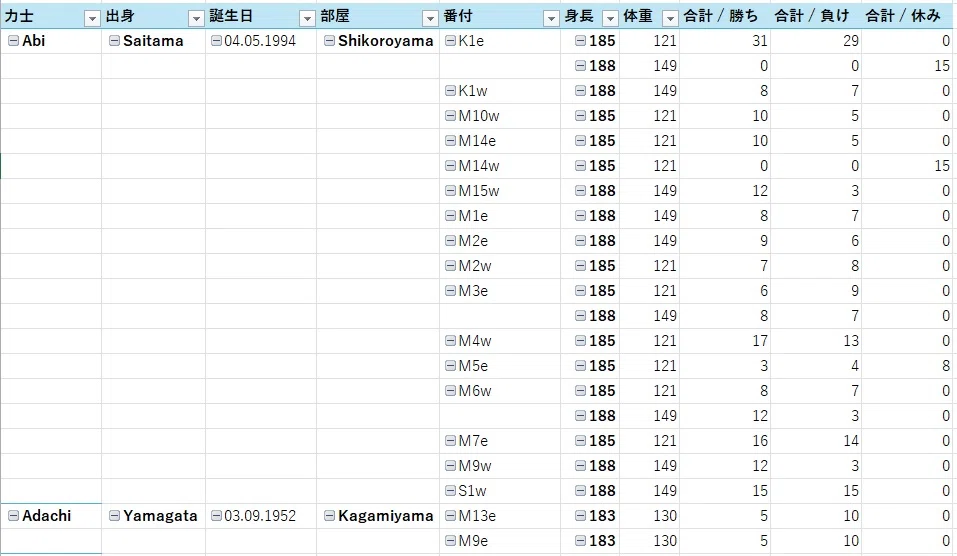The width and height of the screenshot is (957, 556).
Task: Collapse the M5e rank group
Action: 450,366
